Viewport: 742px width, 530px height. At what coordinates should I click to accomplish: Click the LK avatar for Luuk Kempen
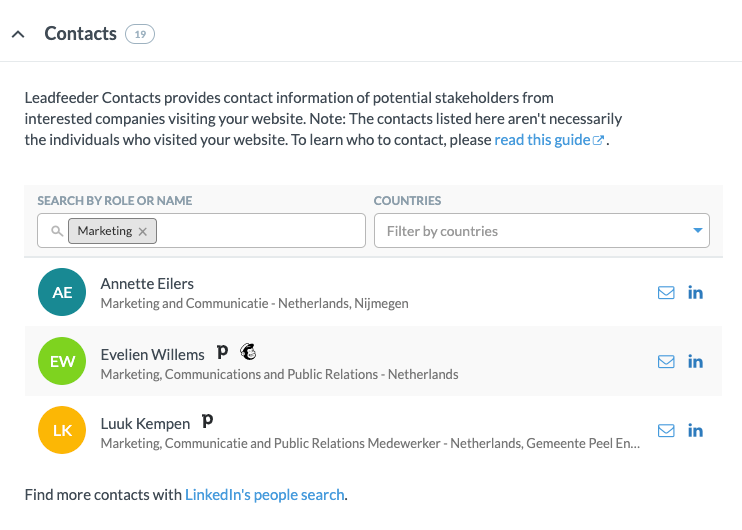62,431
